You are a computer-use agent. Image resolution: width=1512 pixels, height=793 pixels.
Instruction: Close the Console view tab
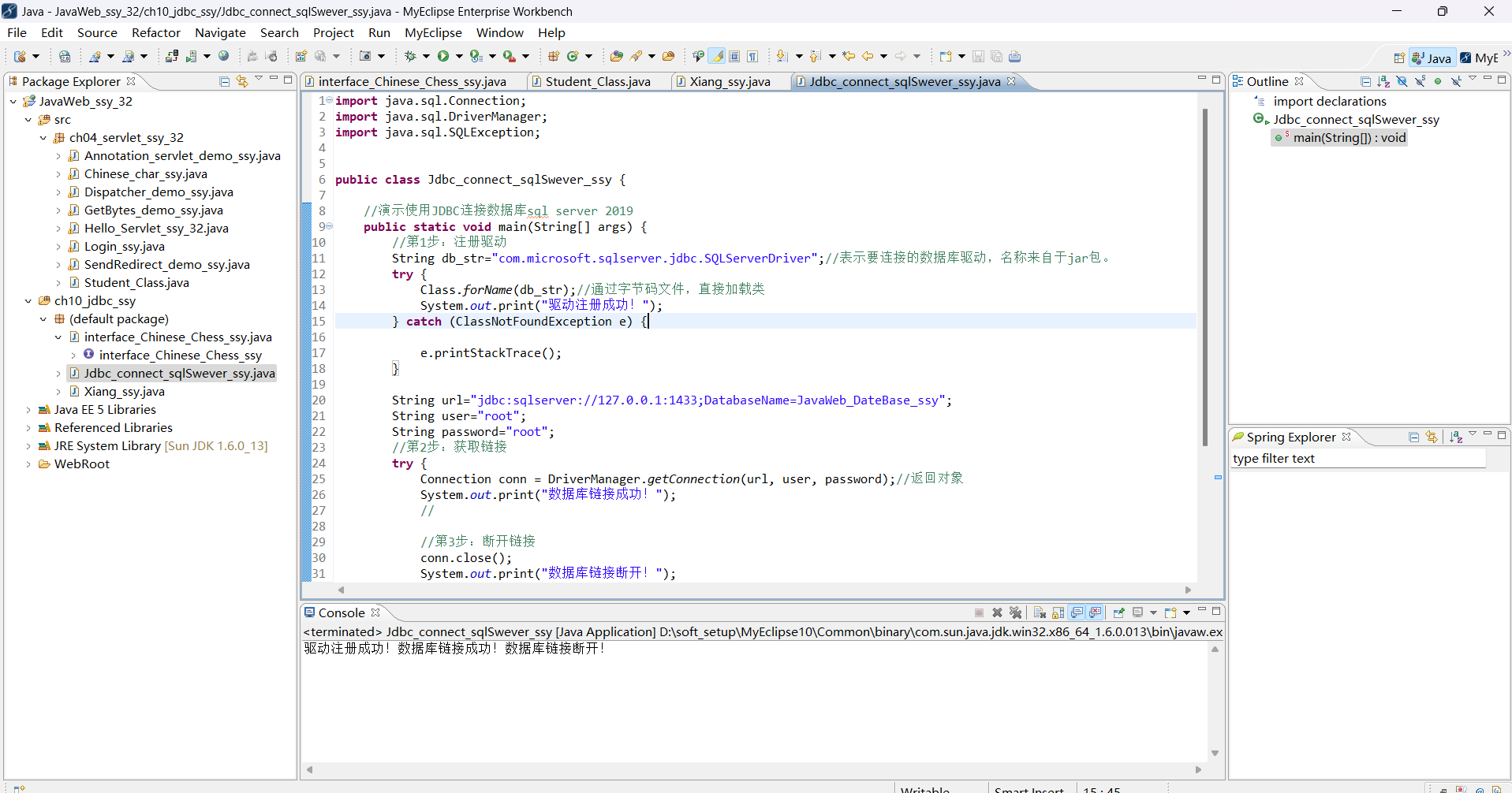coord(375,612)
